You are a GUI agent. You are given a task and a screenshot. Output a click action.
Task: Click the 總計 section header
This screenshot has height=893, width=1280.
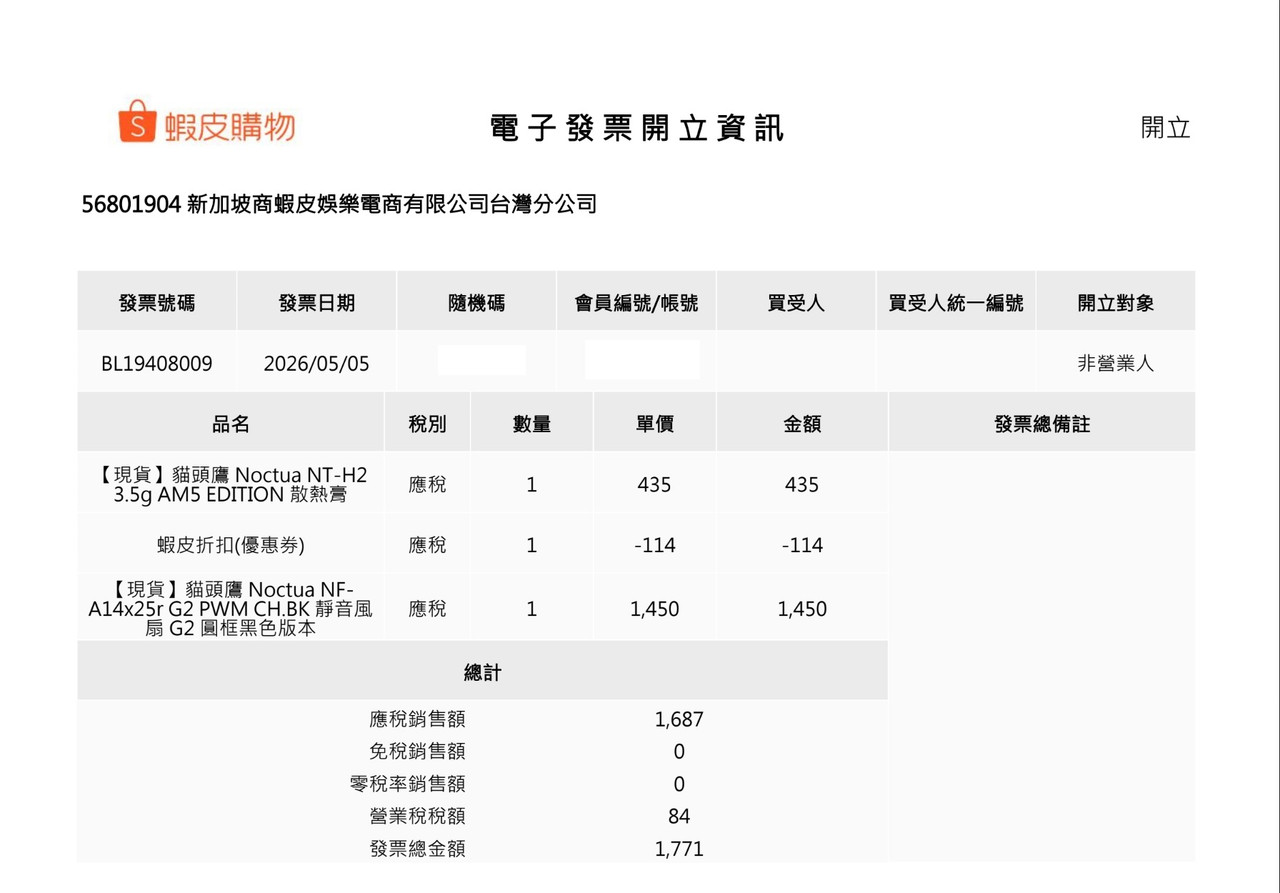coord(482,673)
